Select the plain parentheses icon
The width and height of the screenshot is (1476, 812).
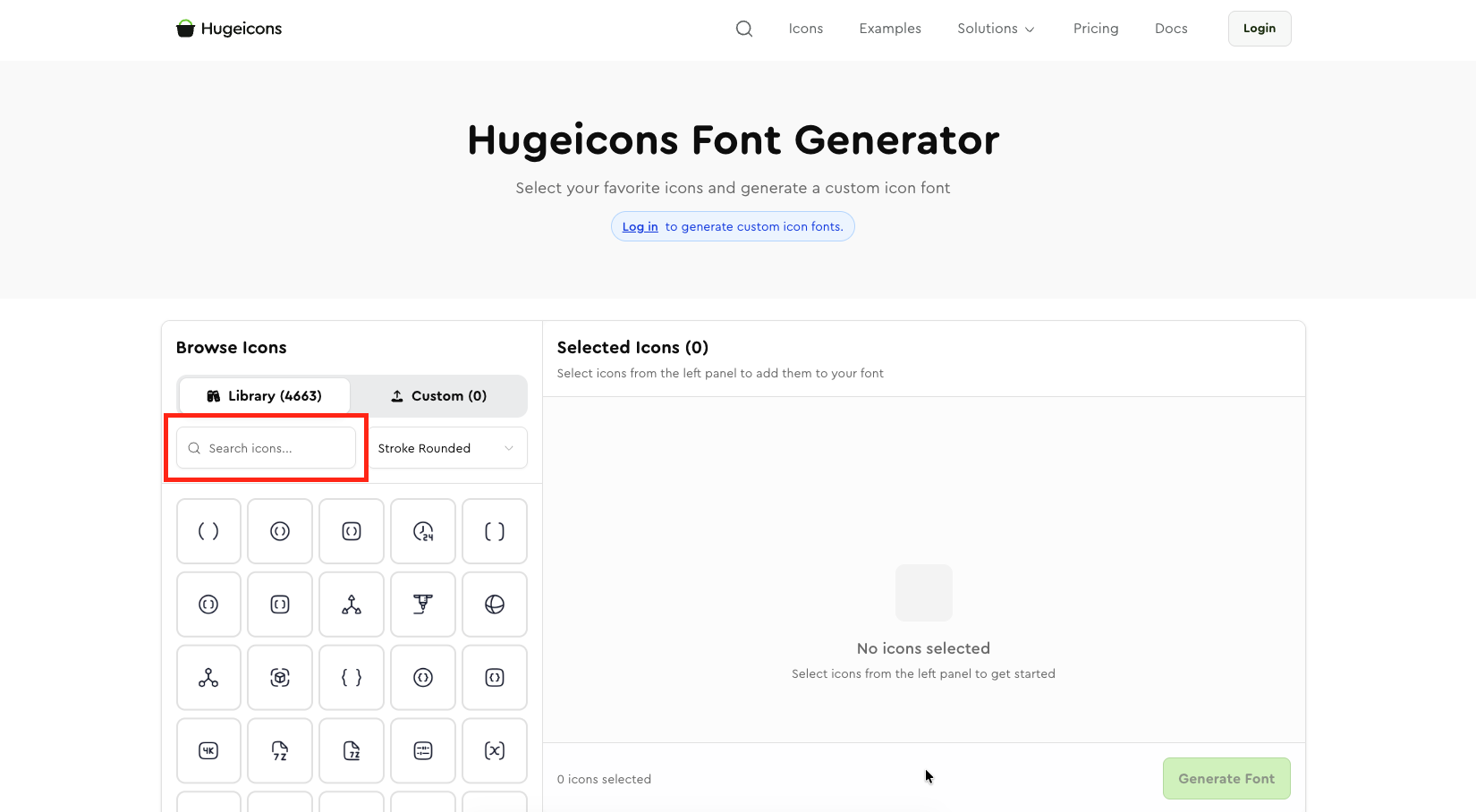[x=208, y=531]
